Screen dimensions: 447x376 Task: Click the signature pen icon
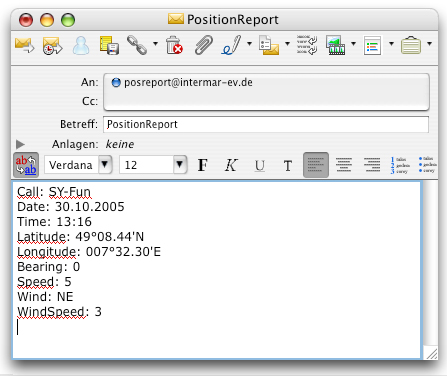point(231,45)
